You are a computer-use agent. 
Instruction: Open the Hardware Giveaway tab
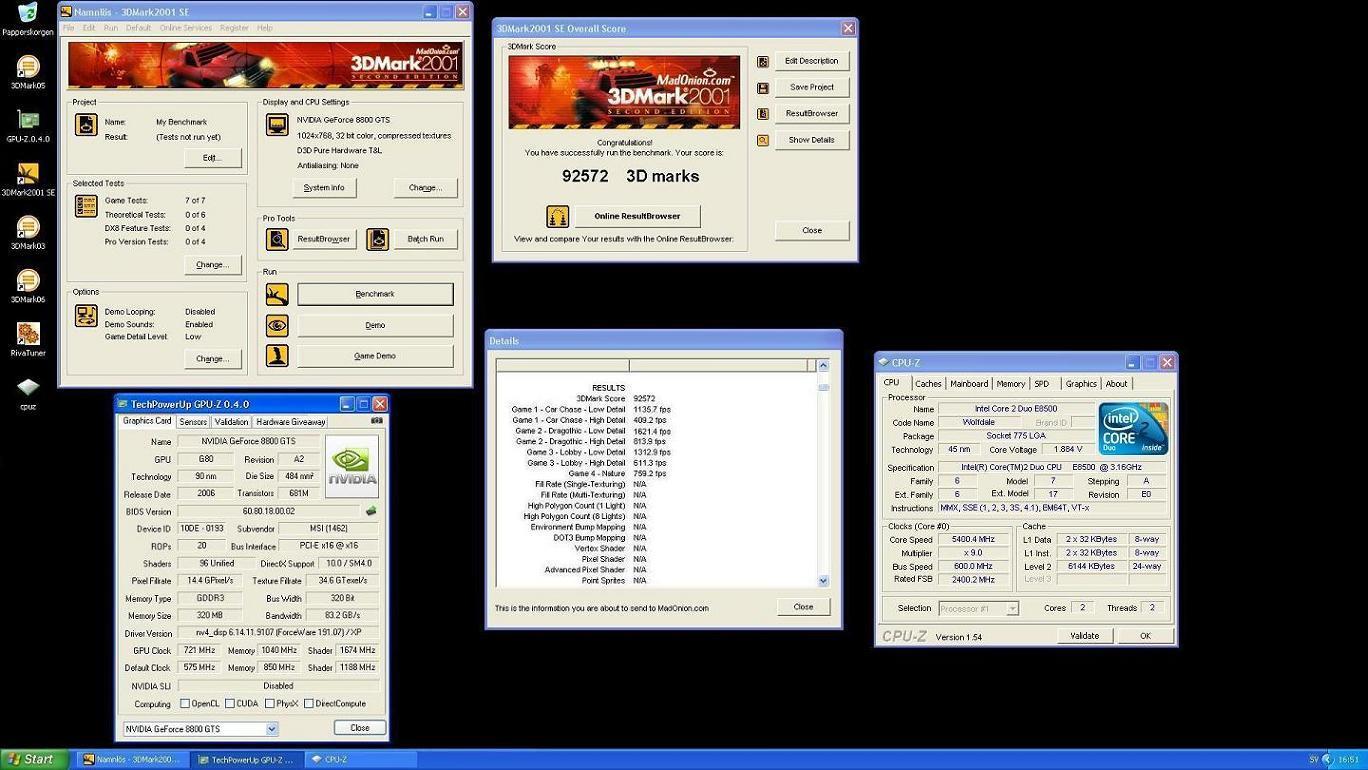point(290,422)
